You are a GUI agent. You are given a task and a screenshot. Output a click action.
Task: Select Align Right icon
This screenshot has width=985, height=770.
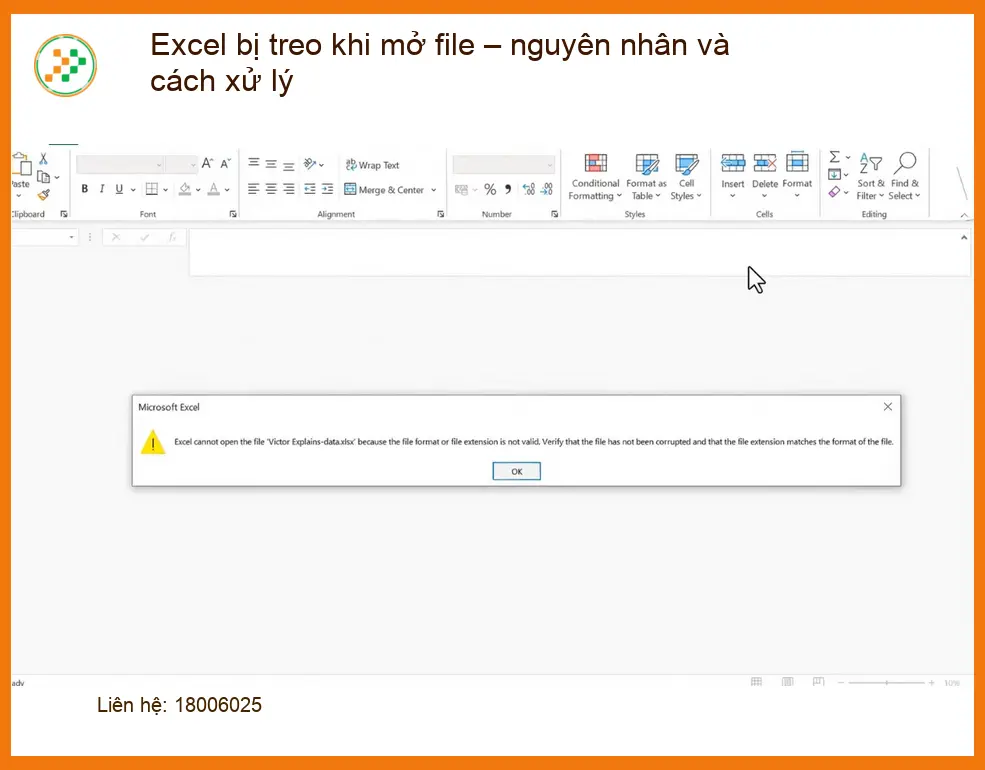[288, 189]
